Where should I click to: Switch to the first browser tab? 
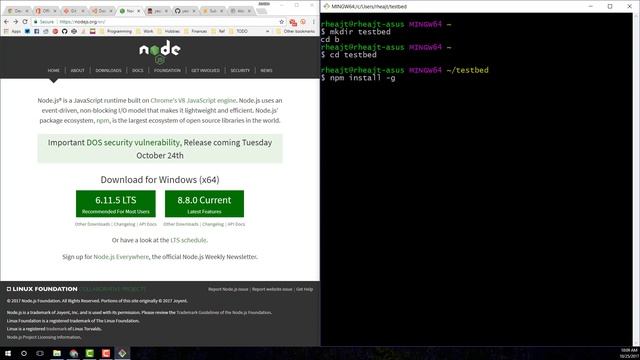click(x=18, y=11)
